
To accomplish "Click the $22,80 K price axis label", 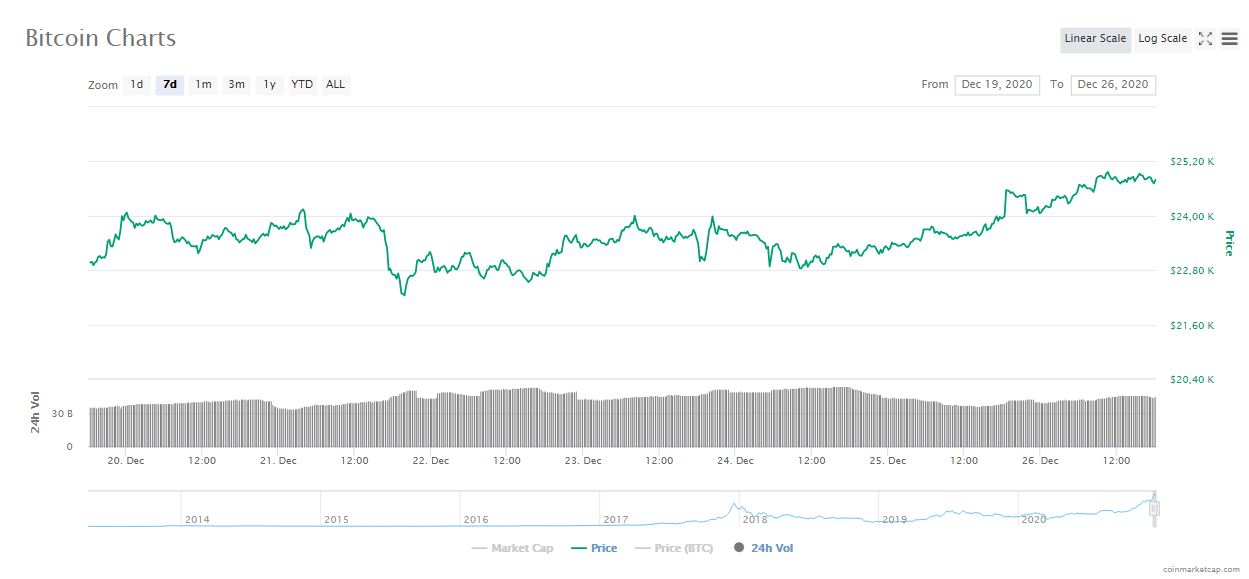I will (x=1192, y=271).
